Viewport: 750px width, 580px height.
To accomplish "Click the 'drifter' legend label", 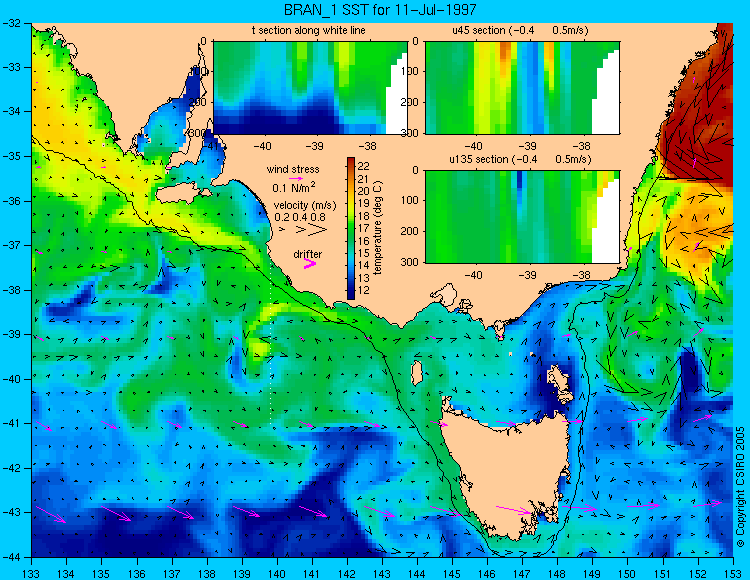I will (x=308, y=254).
